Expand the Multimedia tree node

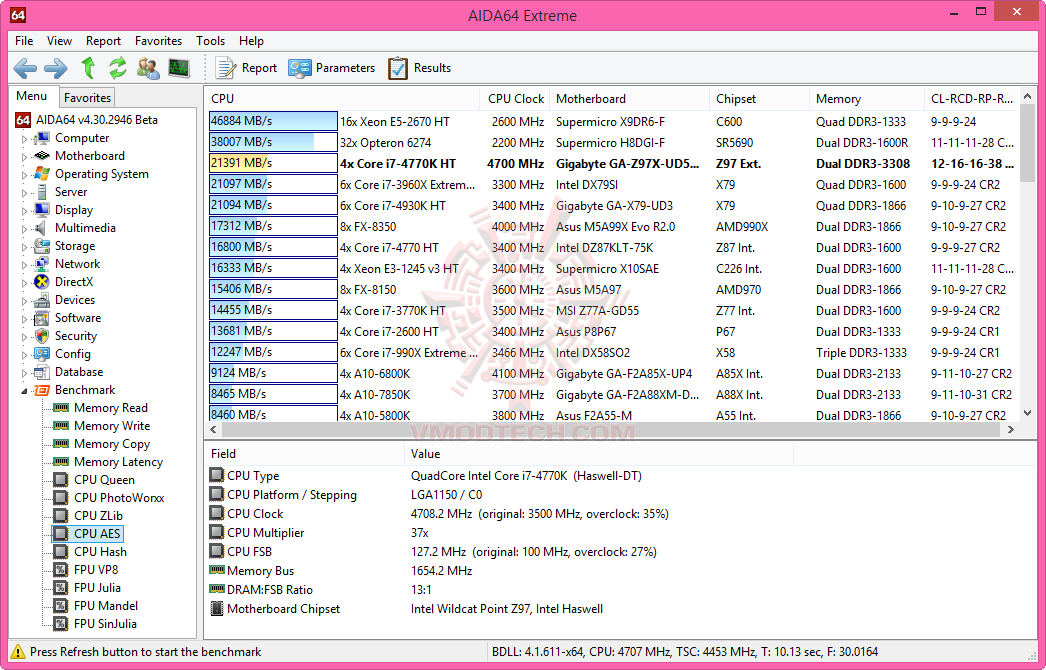coord(25,229)
